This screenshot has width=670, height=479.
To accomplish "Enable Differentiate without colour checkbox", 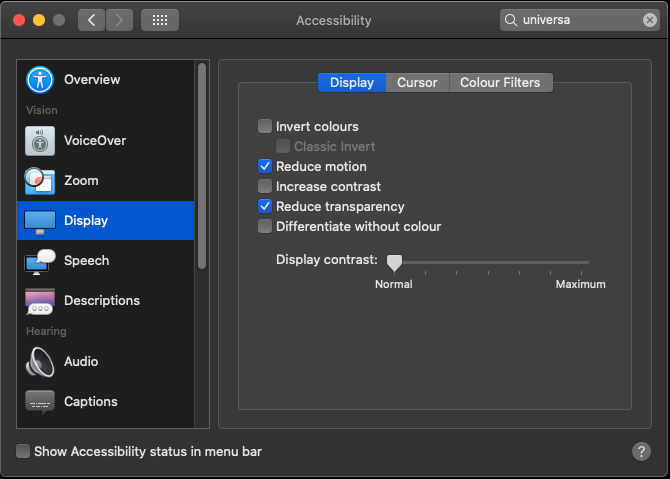I will click(265, 226).
